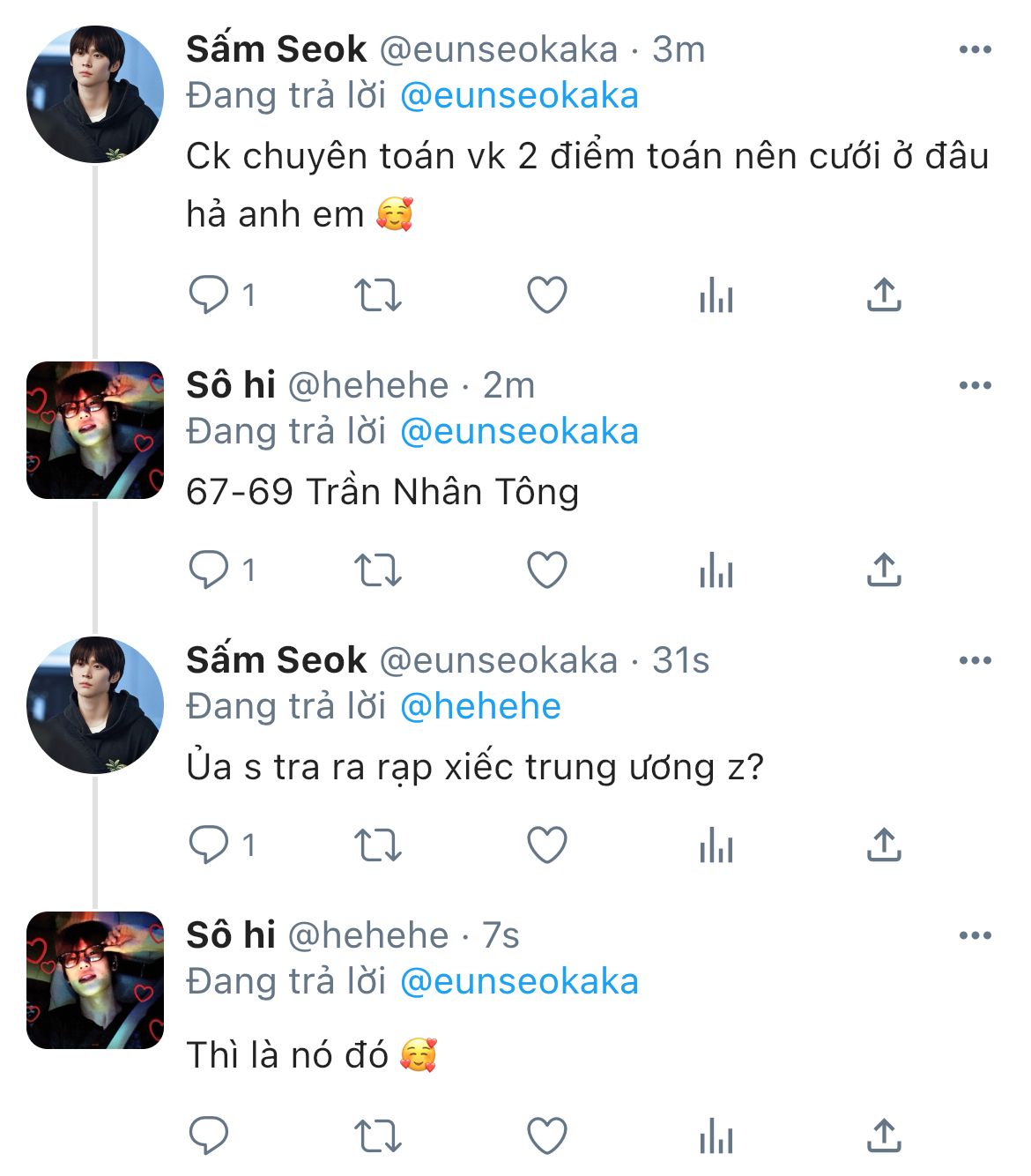Open @hehehe mention link in 31s tweet
The width and height of the screenshot is (1031, 1176).
pyautogui.click(x=480, y=707)
